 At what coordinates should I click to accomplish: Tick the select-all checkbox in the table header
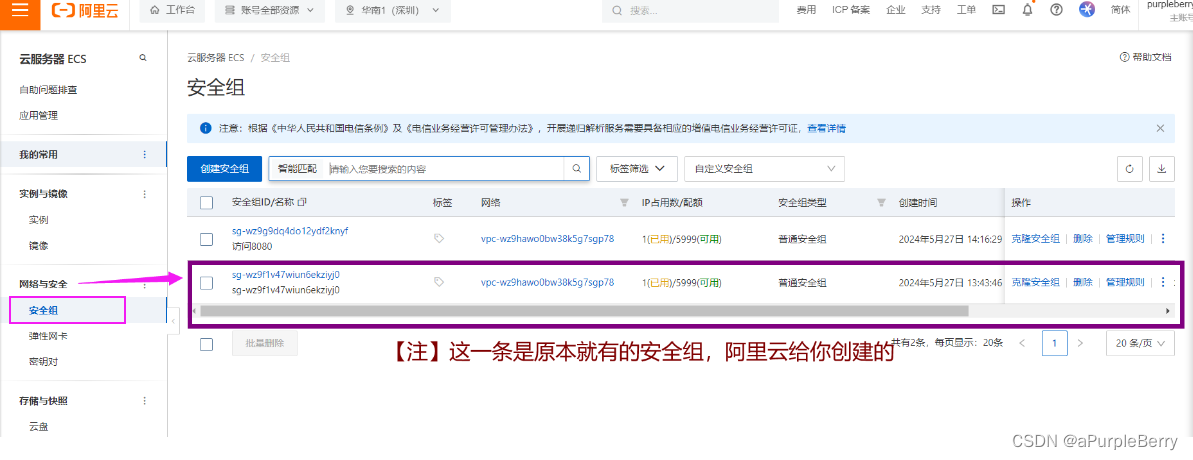tap(206, 202)
